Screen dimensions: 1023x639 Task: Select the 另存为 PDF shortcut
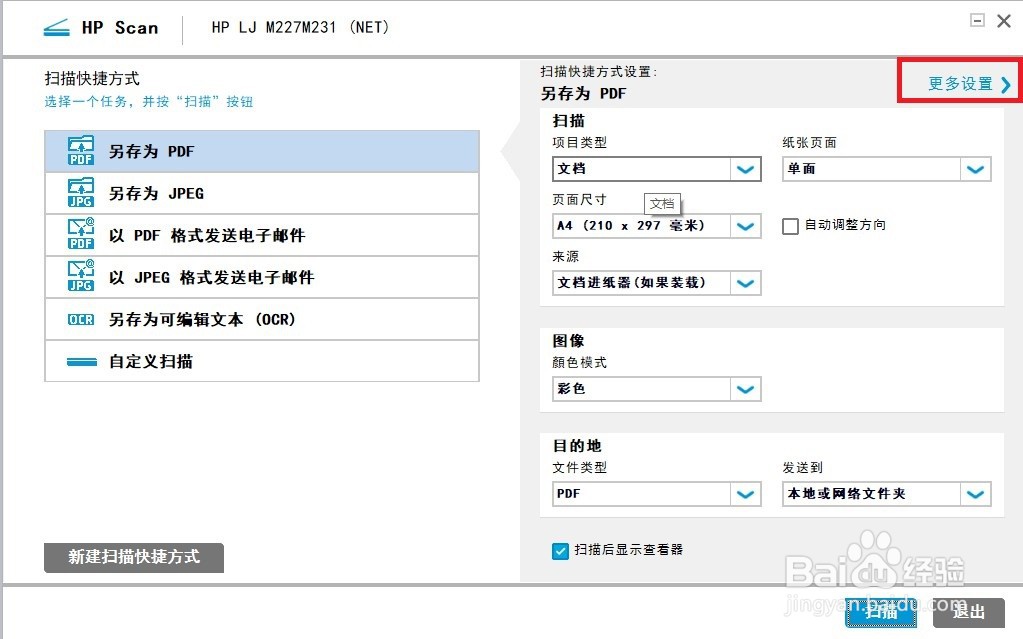click(262, 151)
